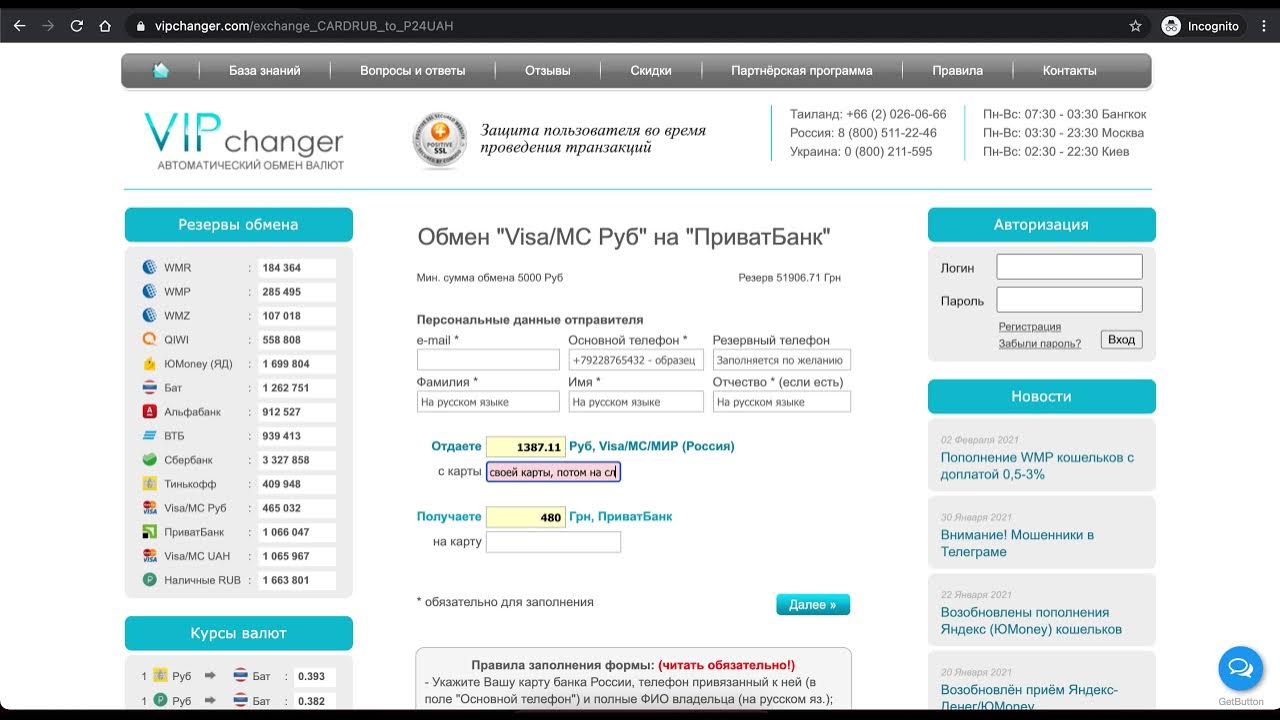Click Забыли пароль? link
This screenshot has height=720, width=1280.
(1040, 344)
